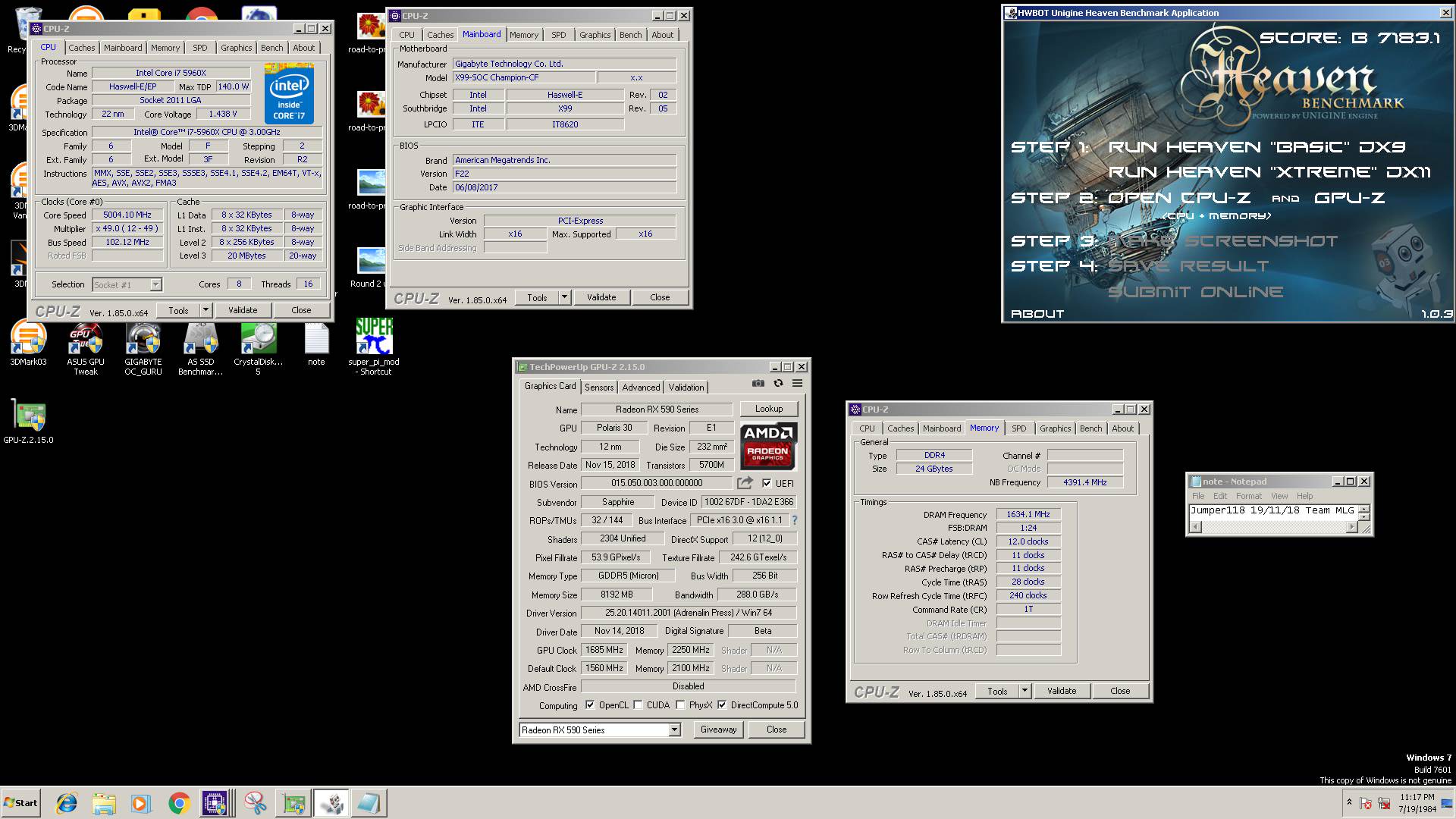
Task: Open the Socket #1 selection dropdown
Action: coord(155,284)
